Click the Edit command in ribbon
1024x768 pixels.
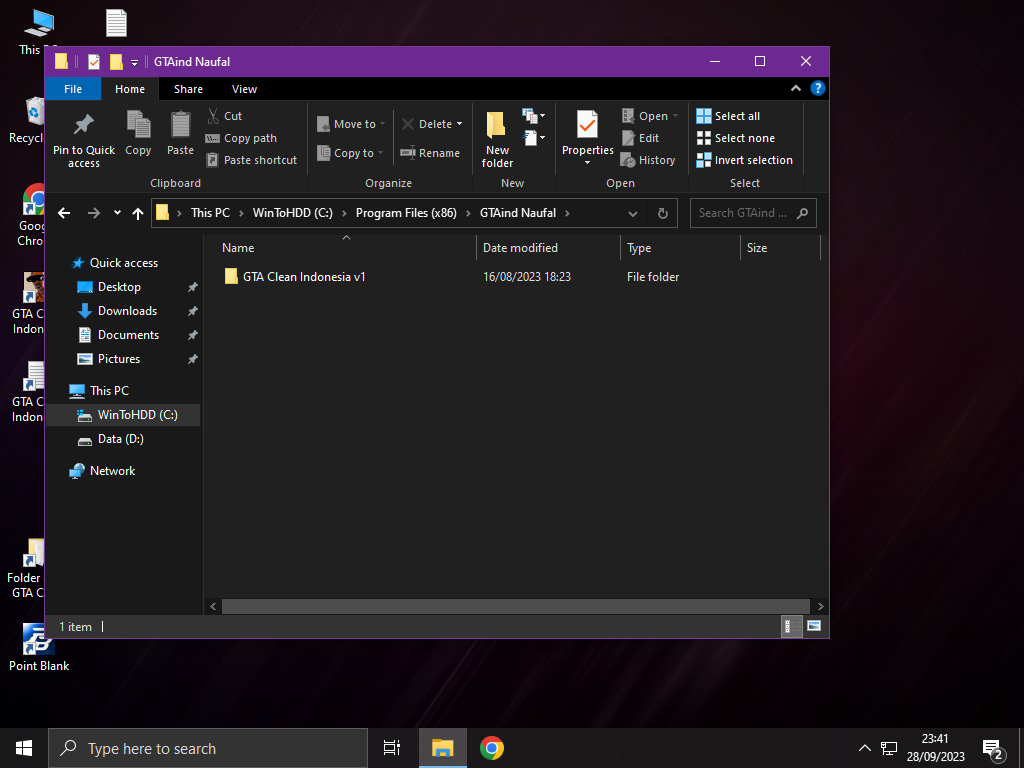point(640,138)
